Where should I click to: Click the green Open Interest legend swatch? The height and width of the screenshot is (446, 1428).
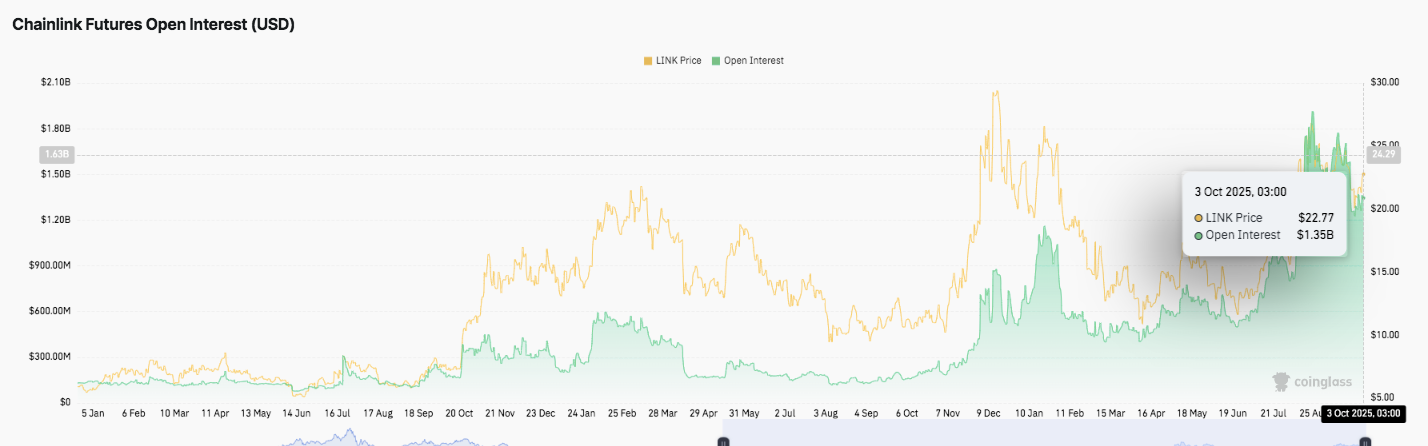[715, 61]
